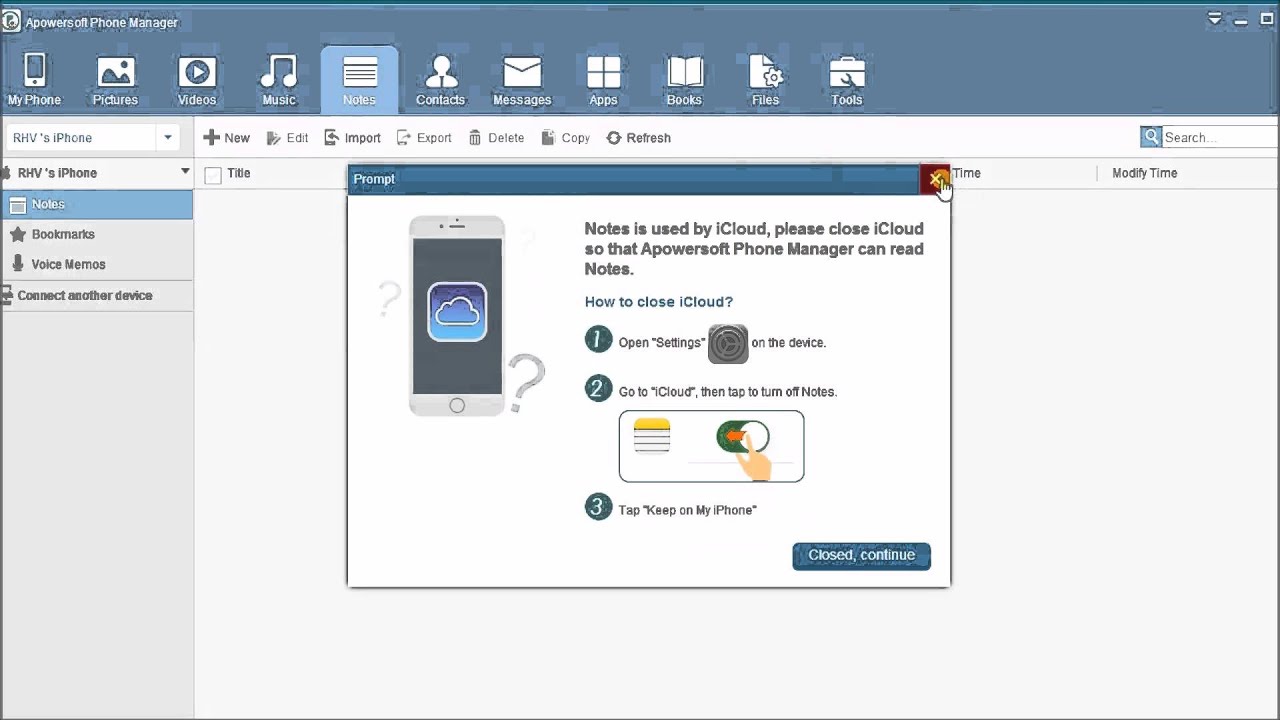Sort by the Title column header
1280x720 pixels.
point(238,173)
